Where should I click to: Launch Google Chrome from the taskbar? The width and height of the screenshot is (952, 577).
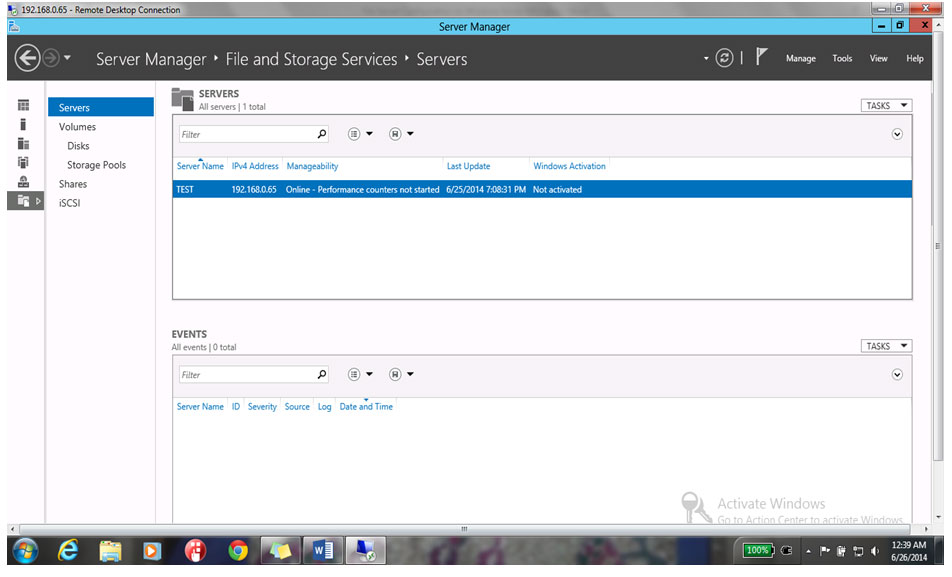point(237,551)
